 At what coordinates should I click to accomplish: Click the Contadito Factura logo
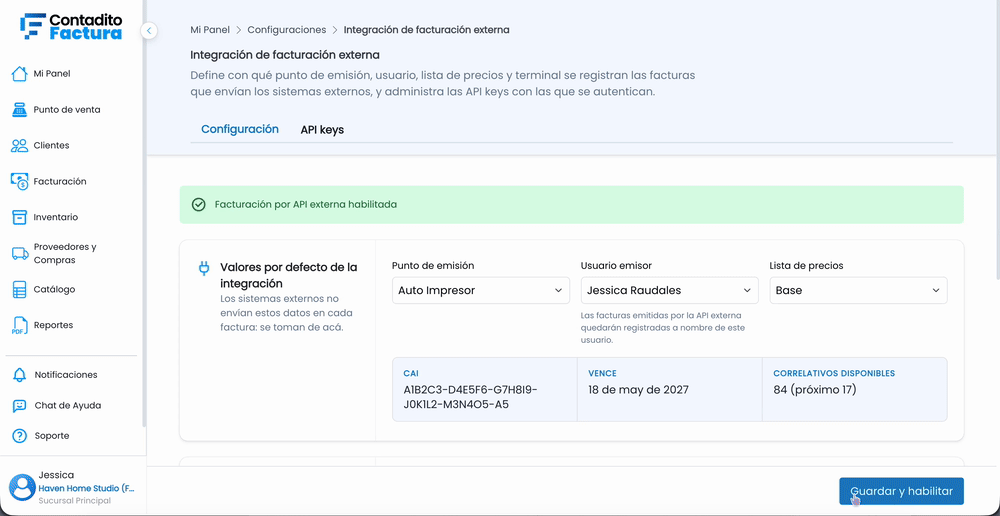pyautogui.click(x=71, y=27)
